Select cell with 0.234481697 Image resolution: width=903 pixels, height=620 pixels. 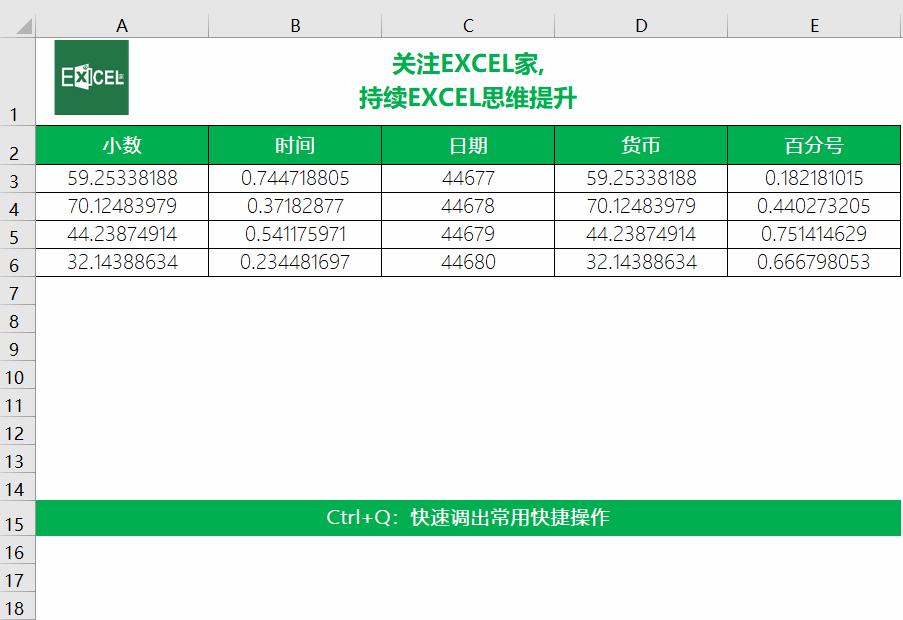(x=295, y=263)
